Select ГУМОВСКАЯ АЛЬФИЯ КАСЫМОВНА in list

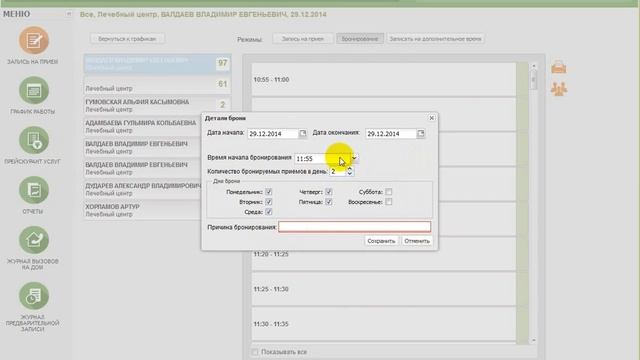(x=158, y=105)
